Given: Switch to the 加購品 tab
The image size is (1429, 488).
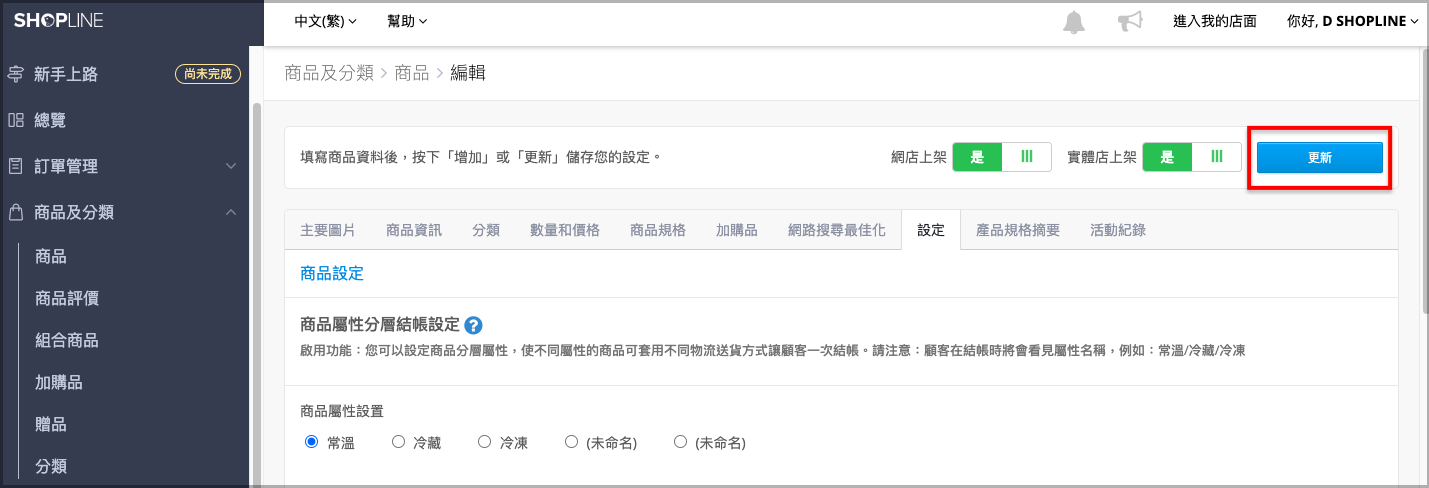Looking at the screenshot, I should pyautogui.click(x=737, y=230).
